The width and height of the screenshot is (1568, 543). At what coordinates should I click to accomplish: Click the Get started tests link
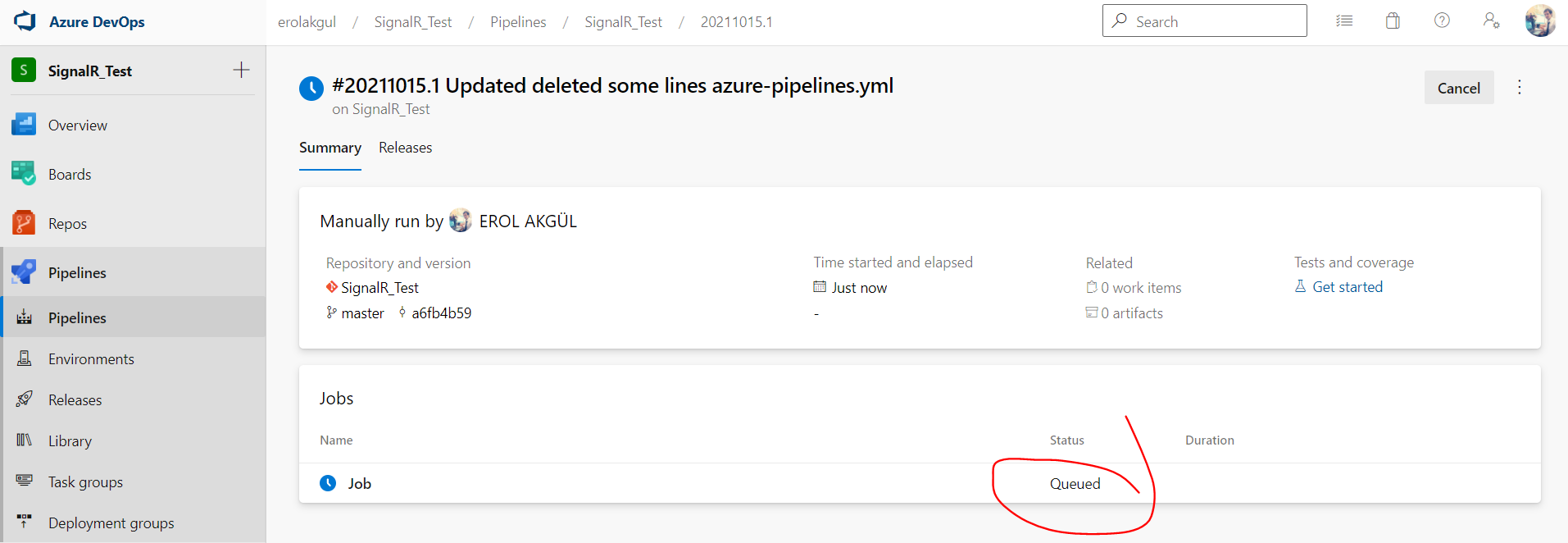1347,287
